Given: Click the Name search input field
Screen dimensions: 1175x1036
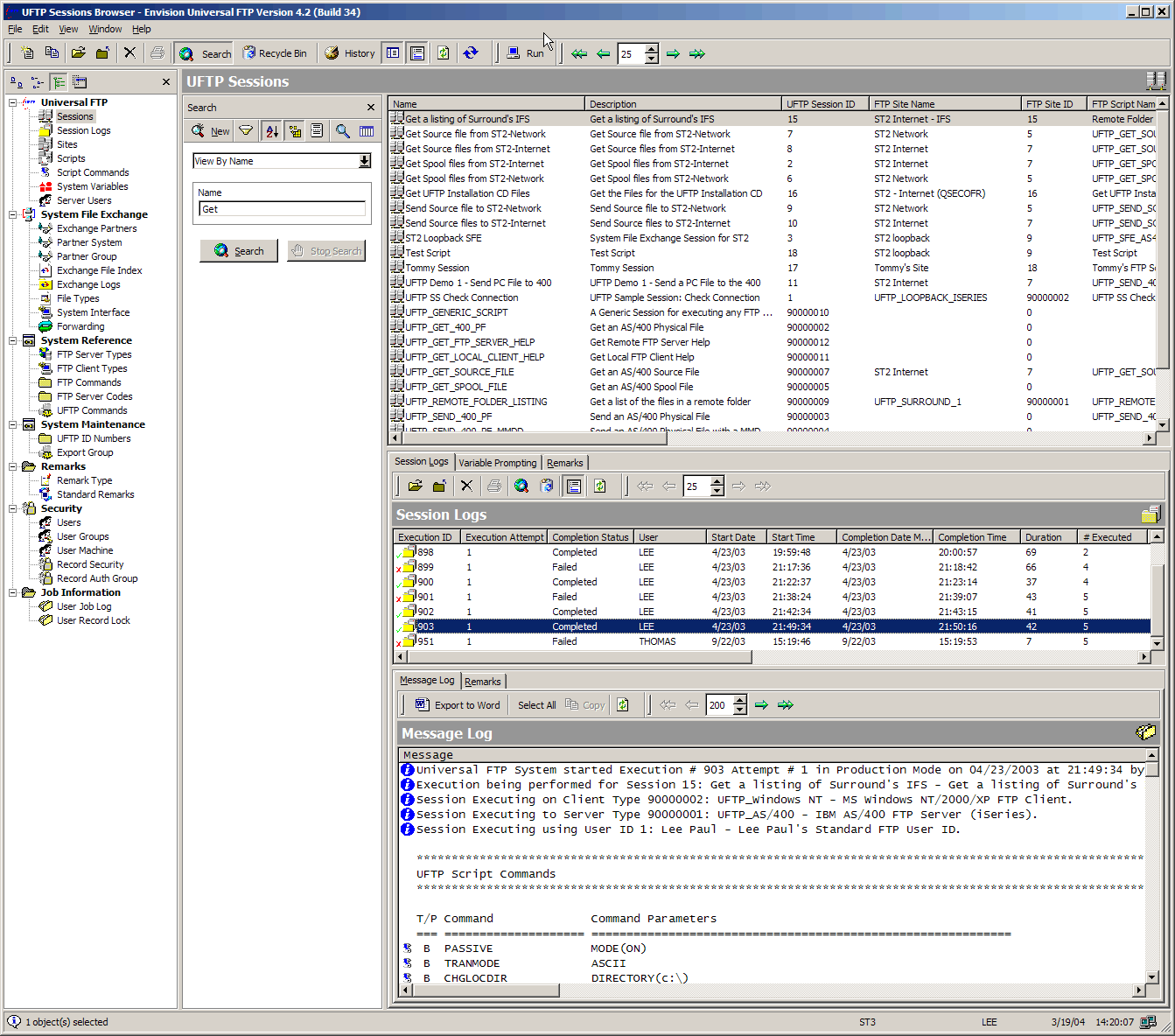Looking at the screenshot, I should (x=283, y=209).
